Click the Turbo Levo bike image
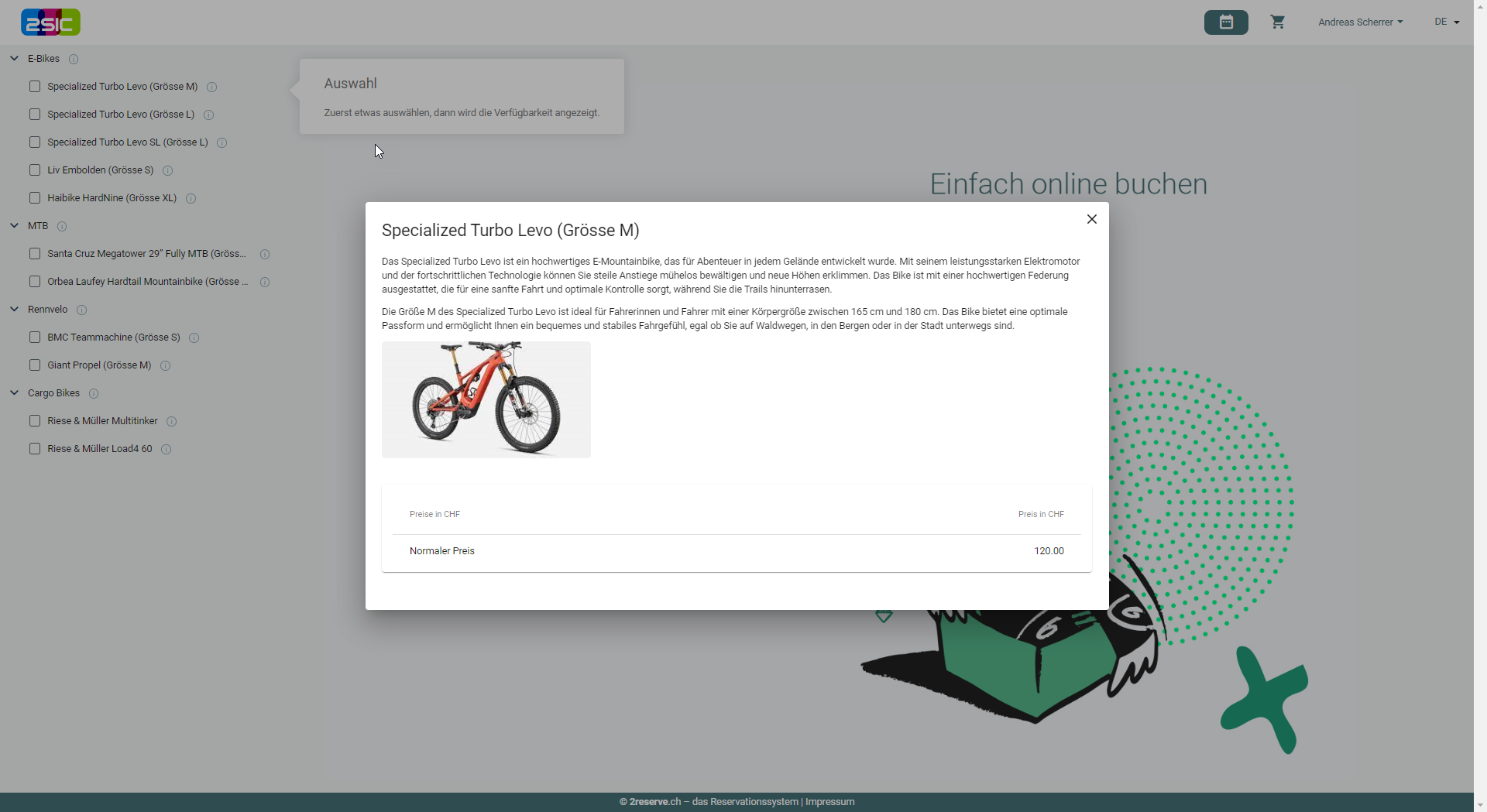Screen dimensions: 1487x812 click(x=486, y=399)
